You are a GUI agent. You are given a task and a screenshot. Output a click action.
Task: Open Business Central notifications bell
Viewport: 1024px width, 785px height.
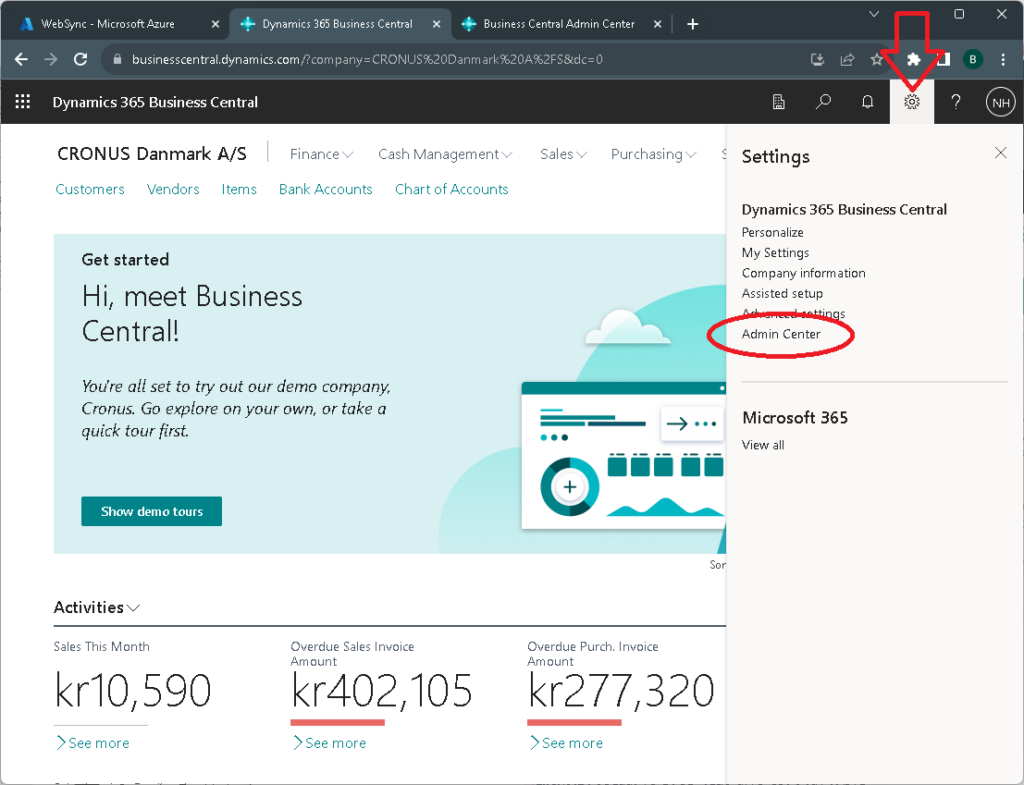click(x=867, y=101)
